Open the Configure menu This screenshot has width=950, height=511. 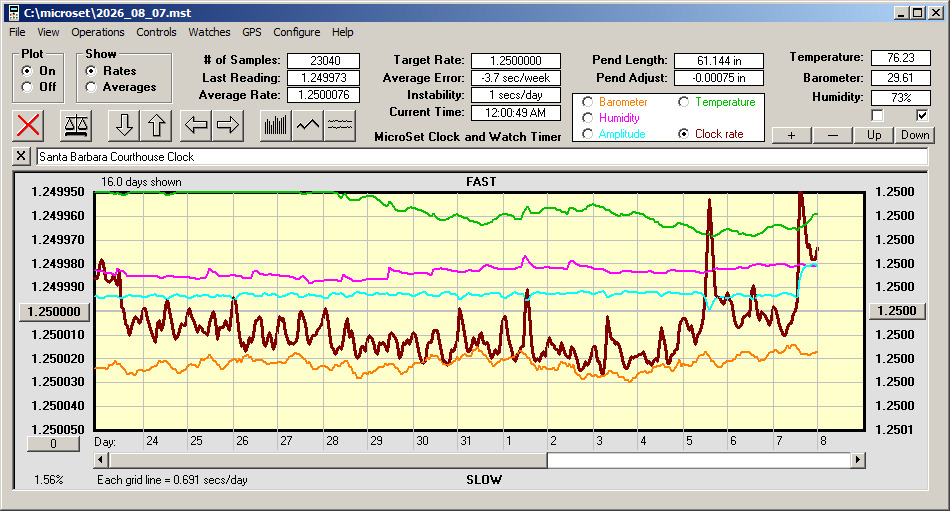296,32
